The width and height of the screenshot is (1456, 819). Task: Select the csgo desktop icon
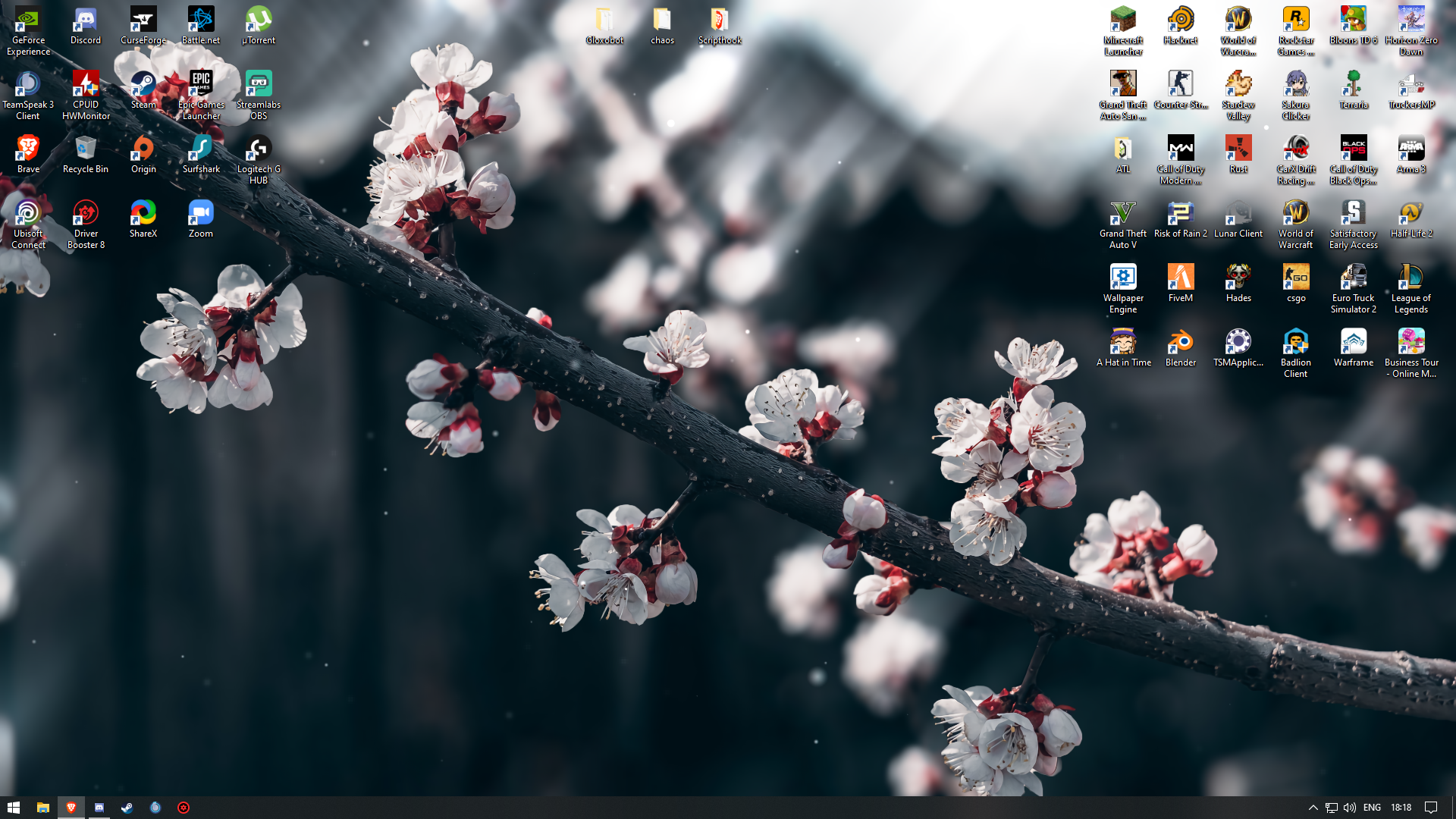(1296, 283)
